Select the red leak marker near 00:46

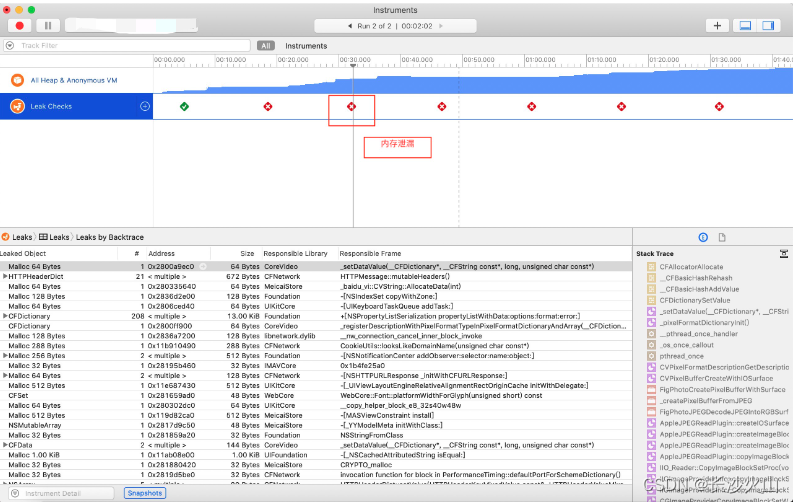click(x=442, y=106)
